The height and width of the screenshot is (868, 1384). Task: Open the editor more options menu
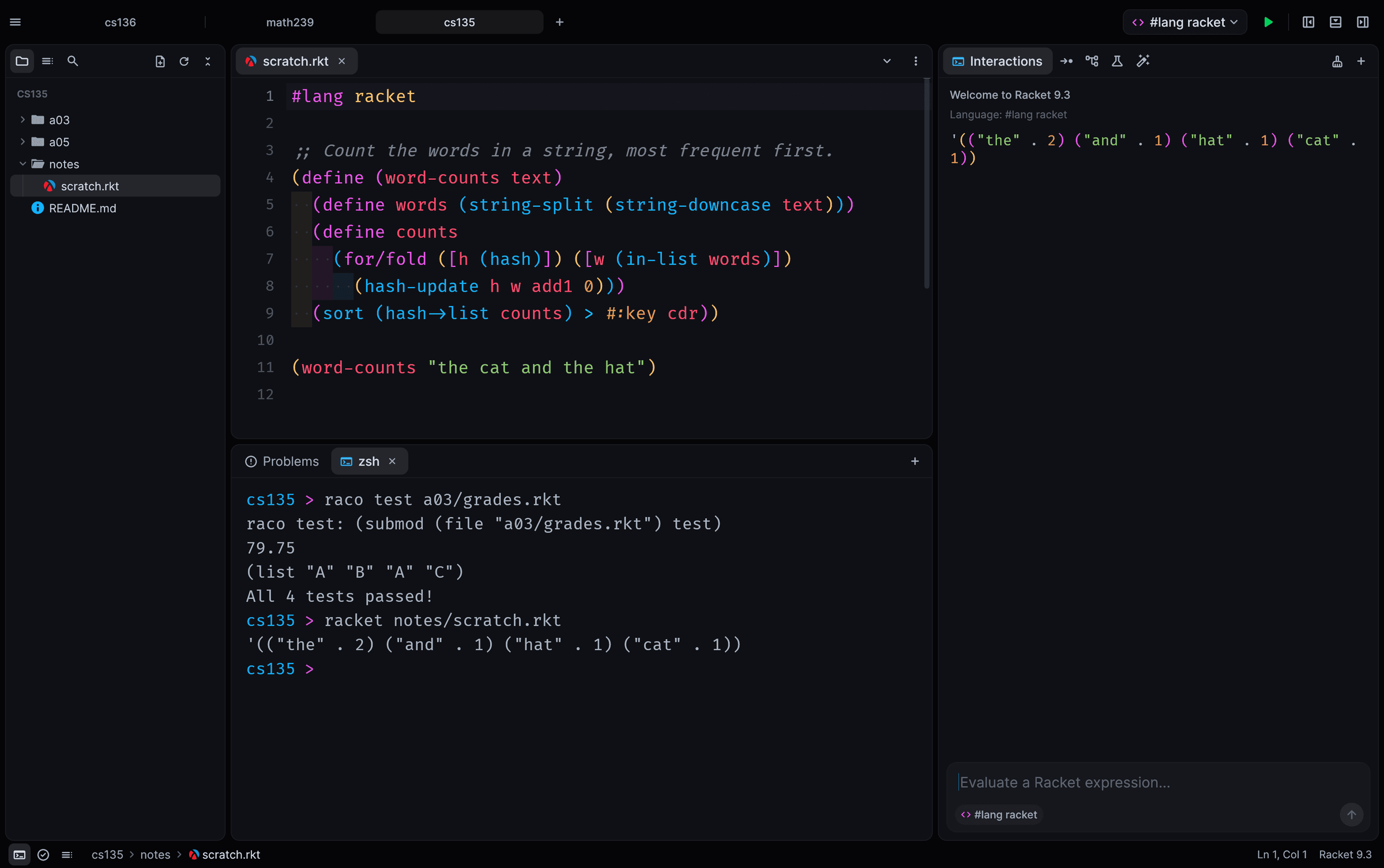916,61
